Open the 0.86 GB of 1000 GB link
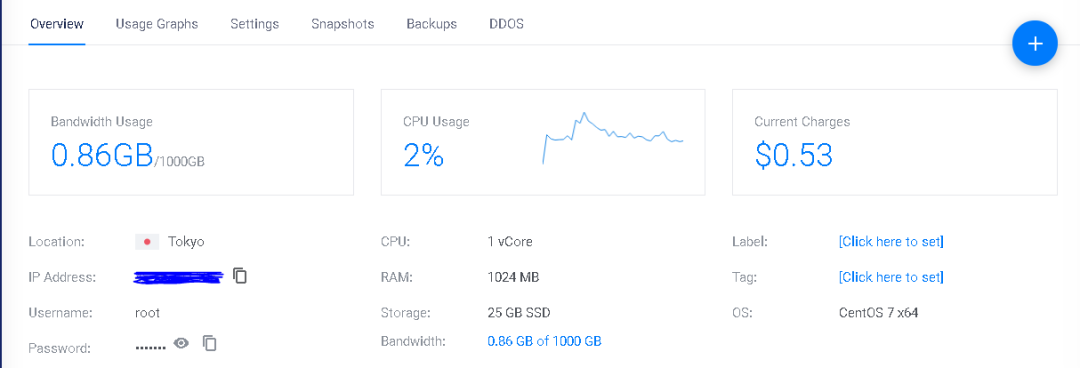Screen dimensions: 1080x368 click(544, 341)
